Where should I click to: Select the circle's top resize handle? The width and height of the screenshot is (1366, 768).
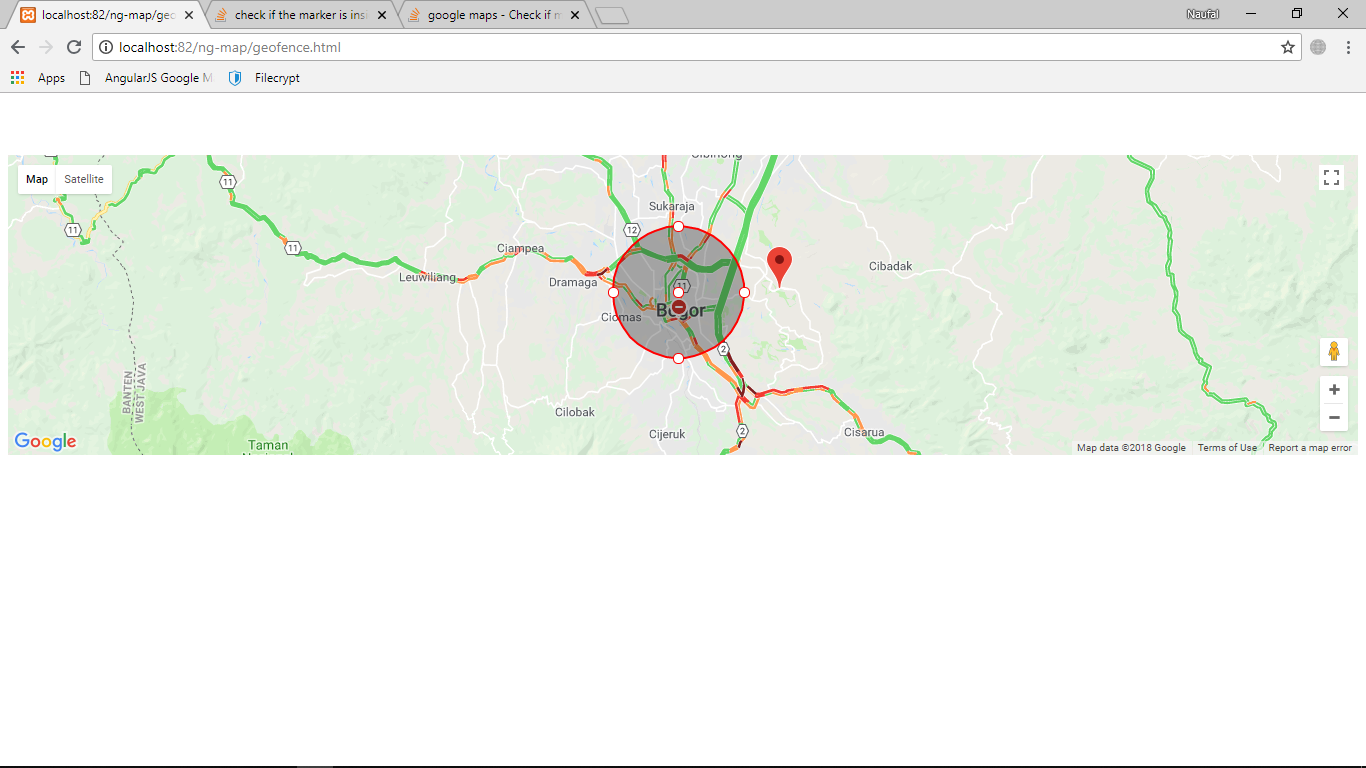tap(678, 226)
